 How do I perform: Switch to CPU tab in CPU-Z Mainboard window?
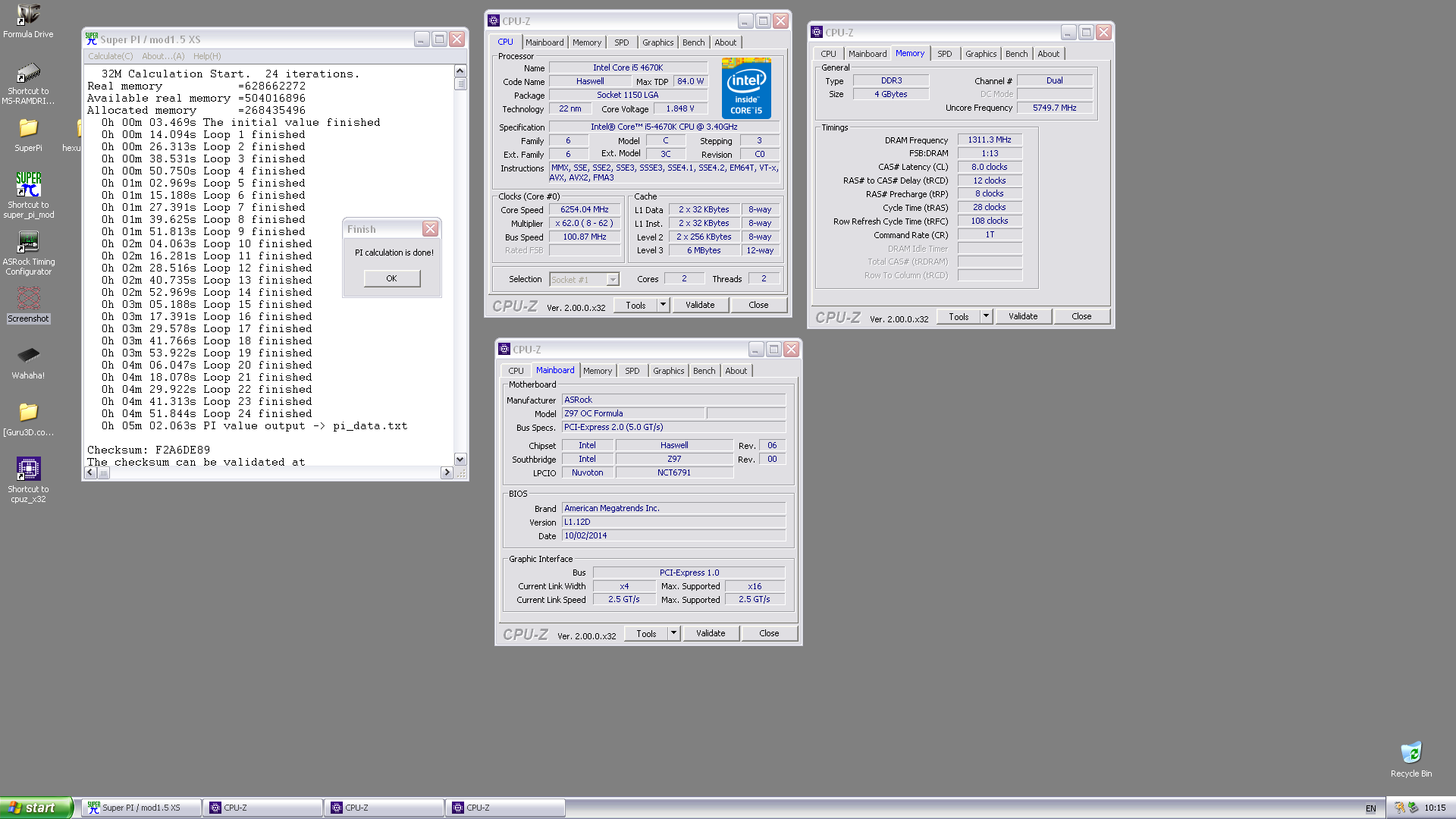(x=516, y=371)
